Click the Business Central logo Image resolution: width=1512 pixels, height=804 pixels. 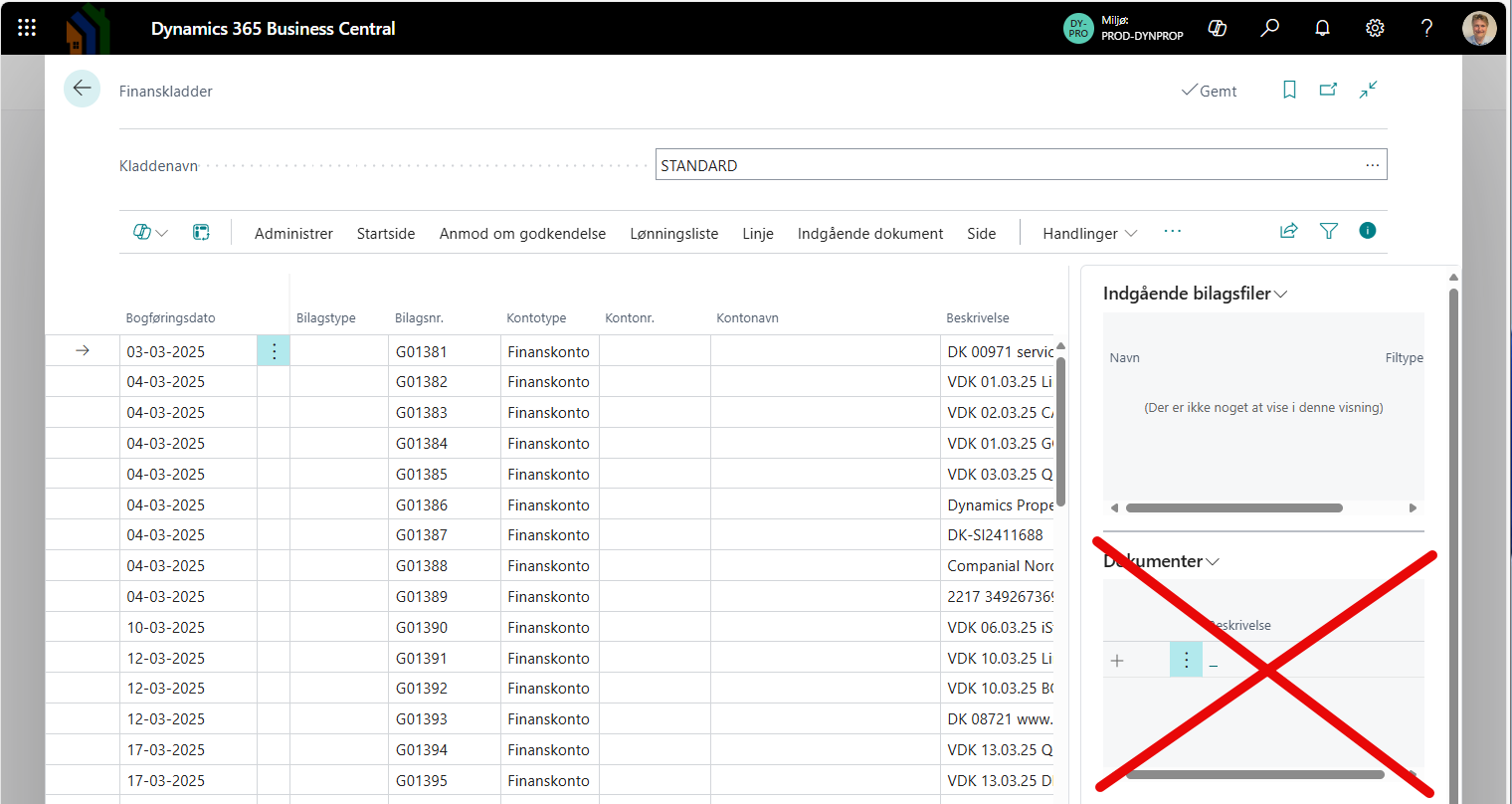pyautogui.click(x=88, y=28)
